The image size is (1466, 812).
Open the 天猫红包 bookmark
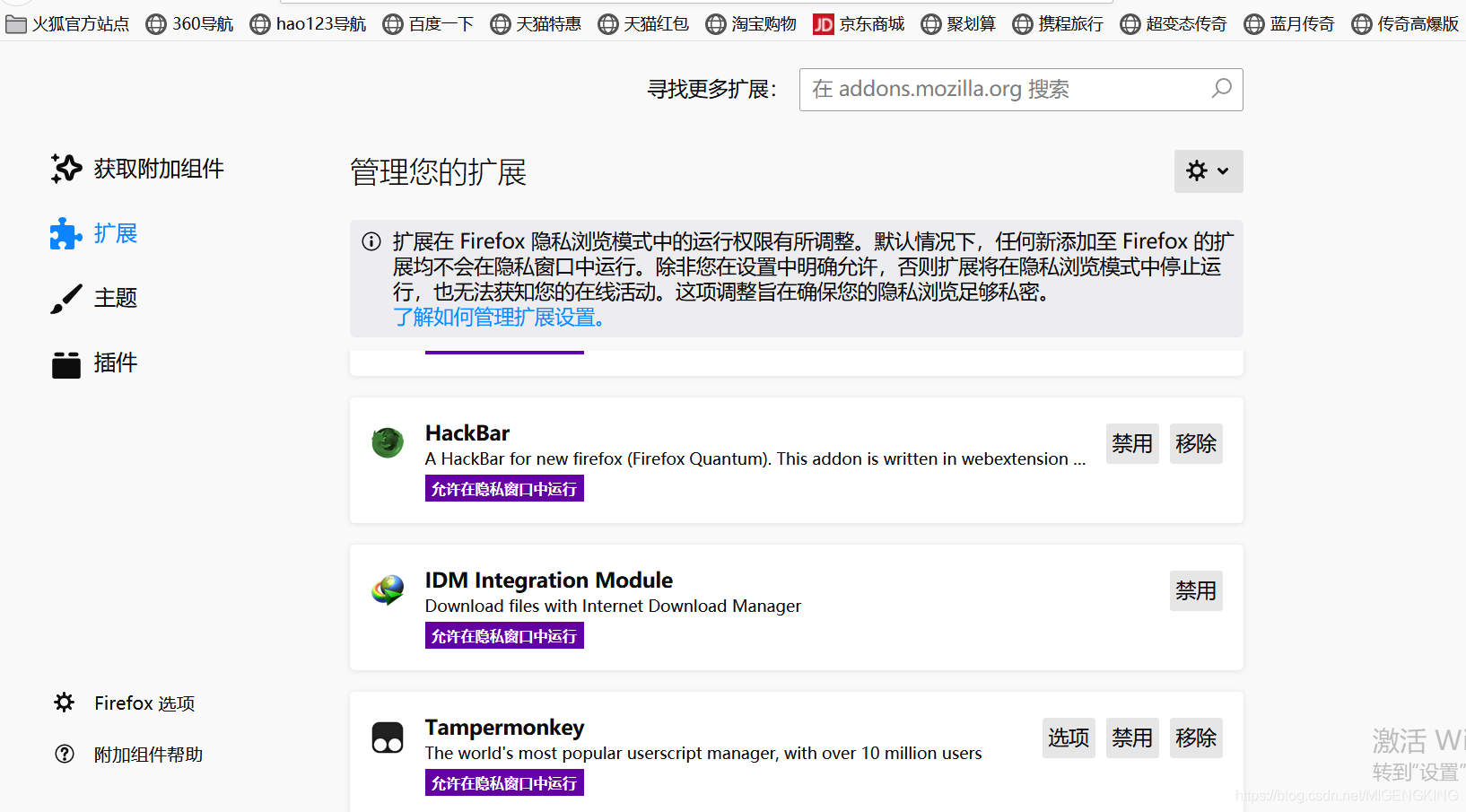click(643, 24)
